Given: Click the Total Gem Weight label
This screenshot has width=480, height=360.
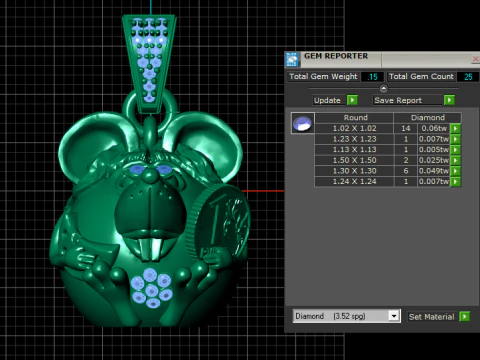Looking at the screenshot, I should click(x=323, y=77).
